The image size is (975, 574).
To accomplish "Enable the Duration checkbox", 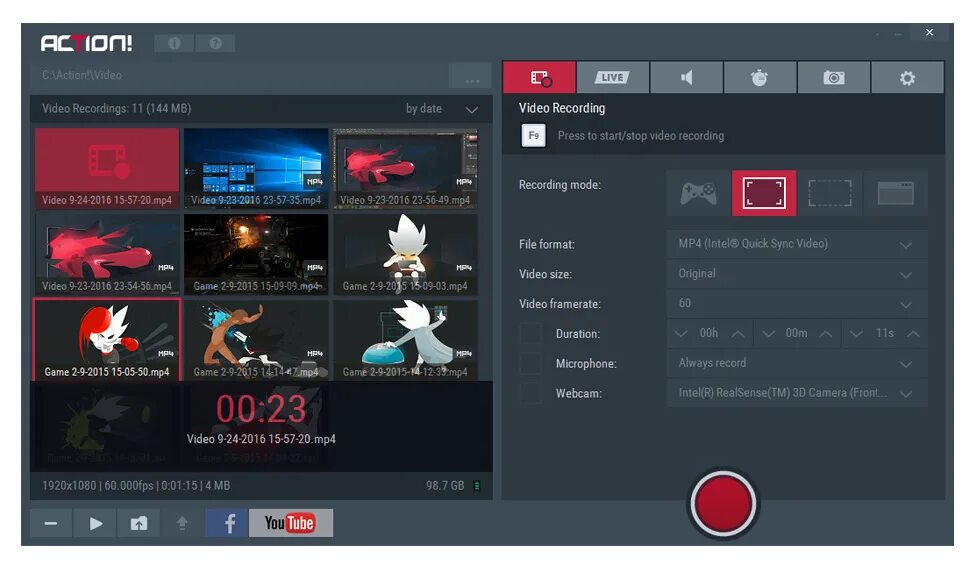I will click(x=530, y=333).
